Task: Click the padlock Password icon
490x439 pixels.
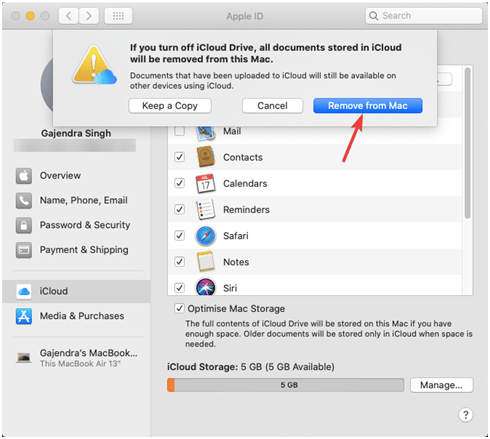Action: click(x=24, y=225)
